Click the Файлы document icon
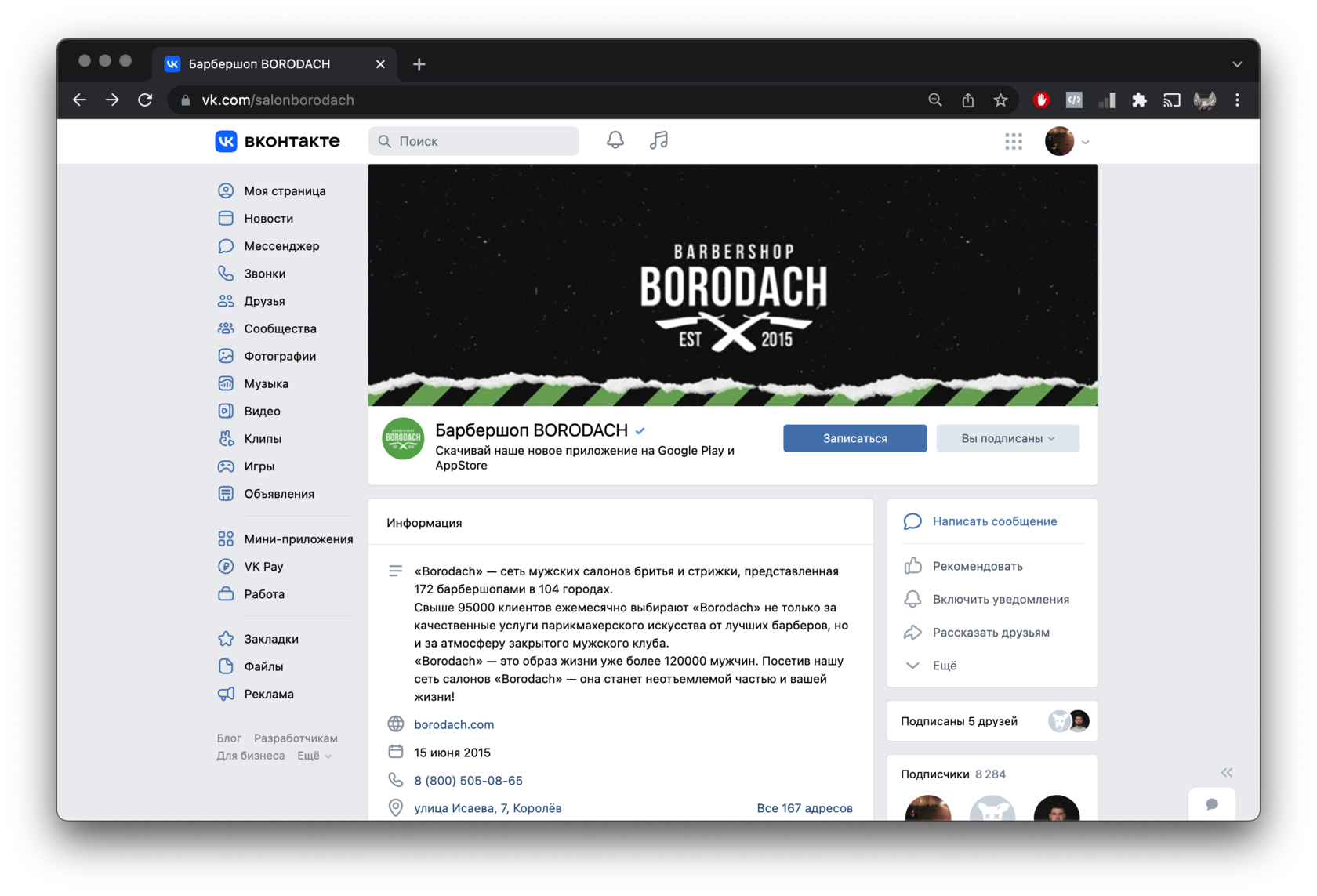Viewport: 1317px width, 896px height. 226,666
